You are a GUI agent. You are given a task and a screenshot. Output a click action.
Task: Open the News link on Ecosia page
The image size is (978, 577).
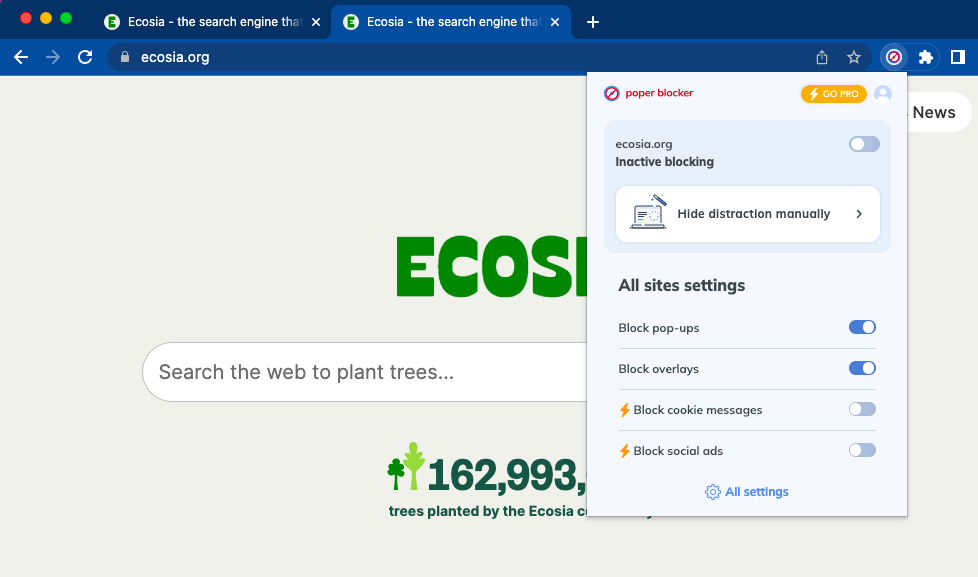(x=933, y=112)
